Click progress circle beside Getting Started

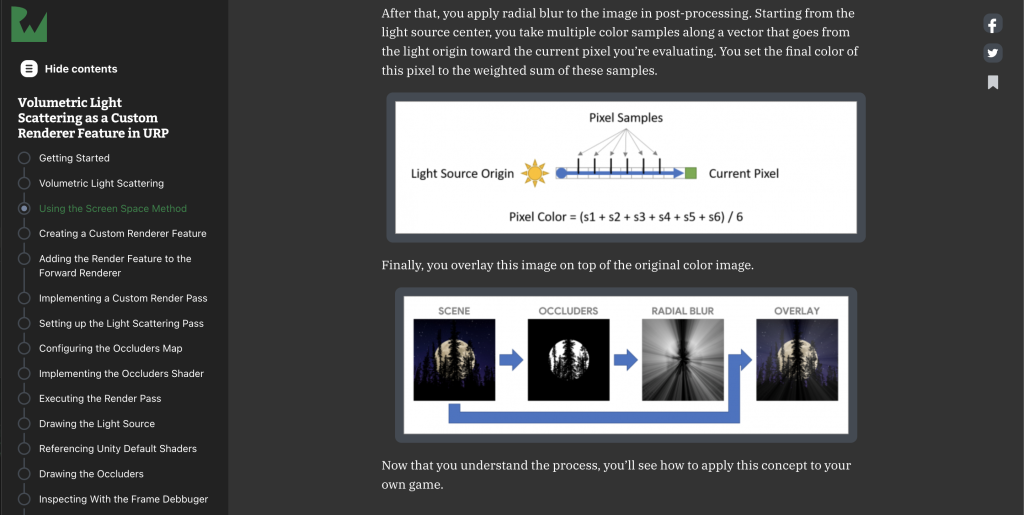point(24,158)
